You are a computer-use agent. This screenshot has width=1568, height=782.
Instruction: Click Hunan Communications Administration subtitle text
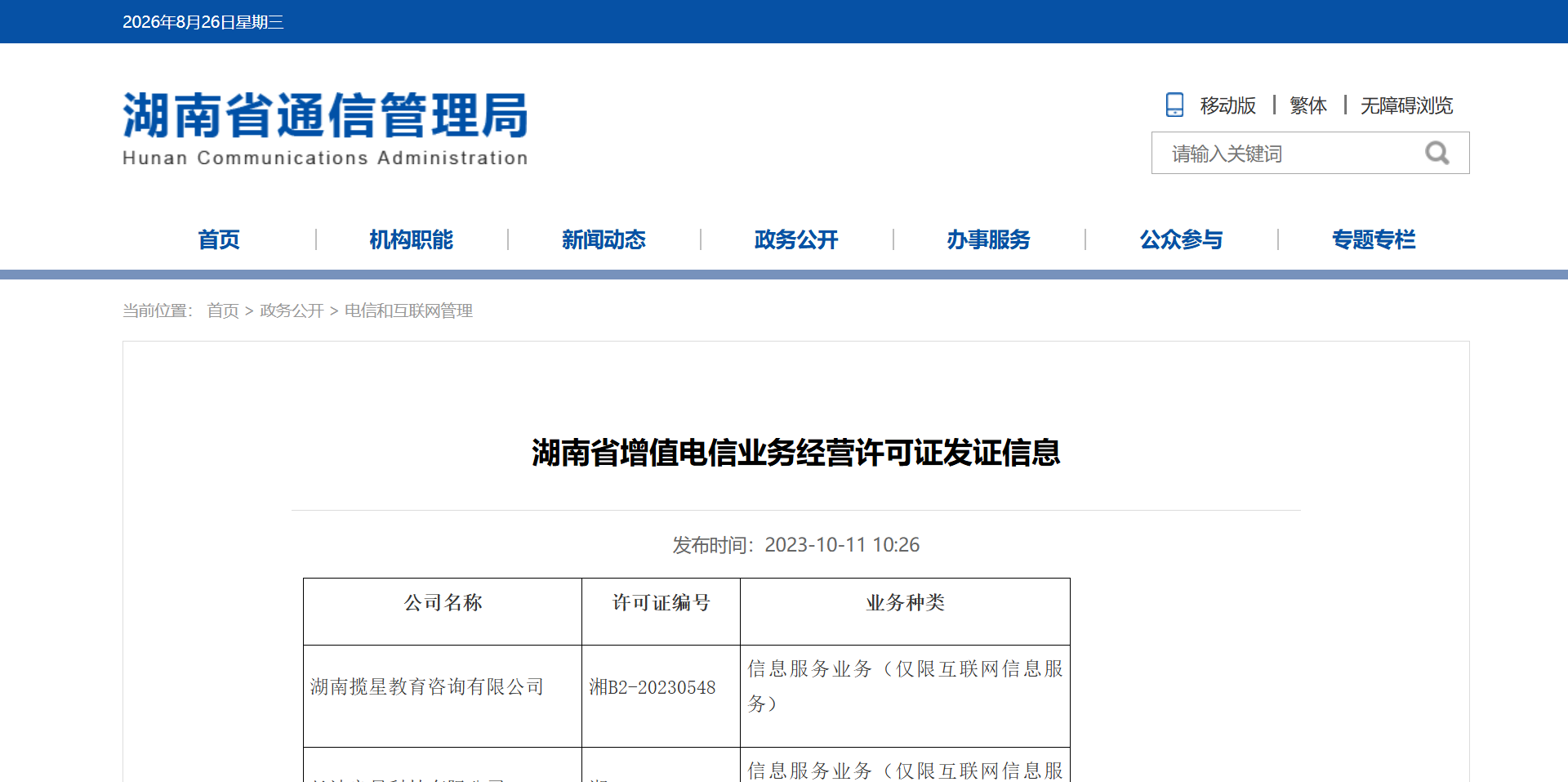(x=325, y=158)
